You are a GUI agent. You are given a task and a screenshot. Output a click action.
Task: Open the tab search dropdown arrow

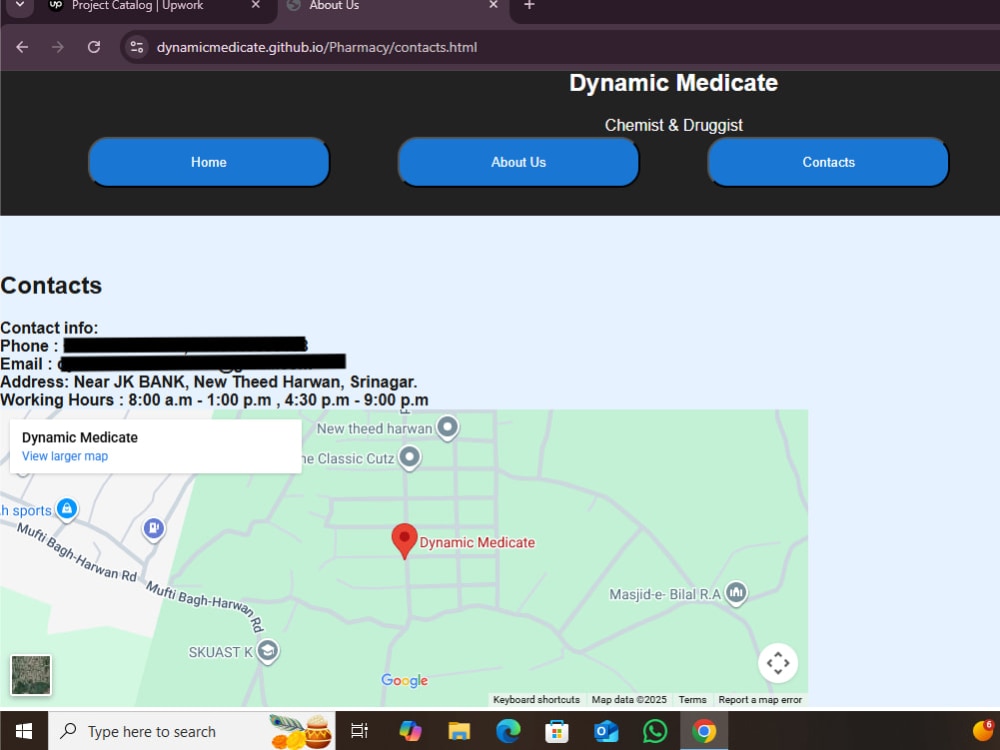point(20,5)
